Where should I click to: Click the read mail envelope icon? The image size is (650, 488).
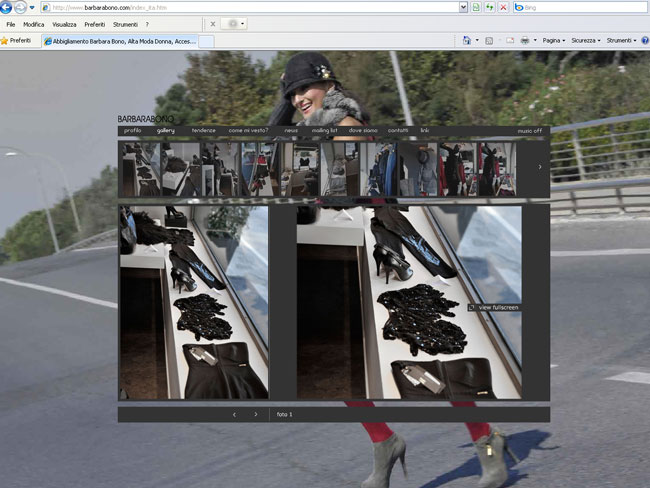pyautogui.click(x=510, y=40)
